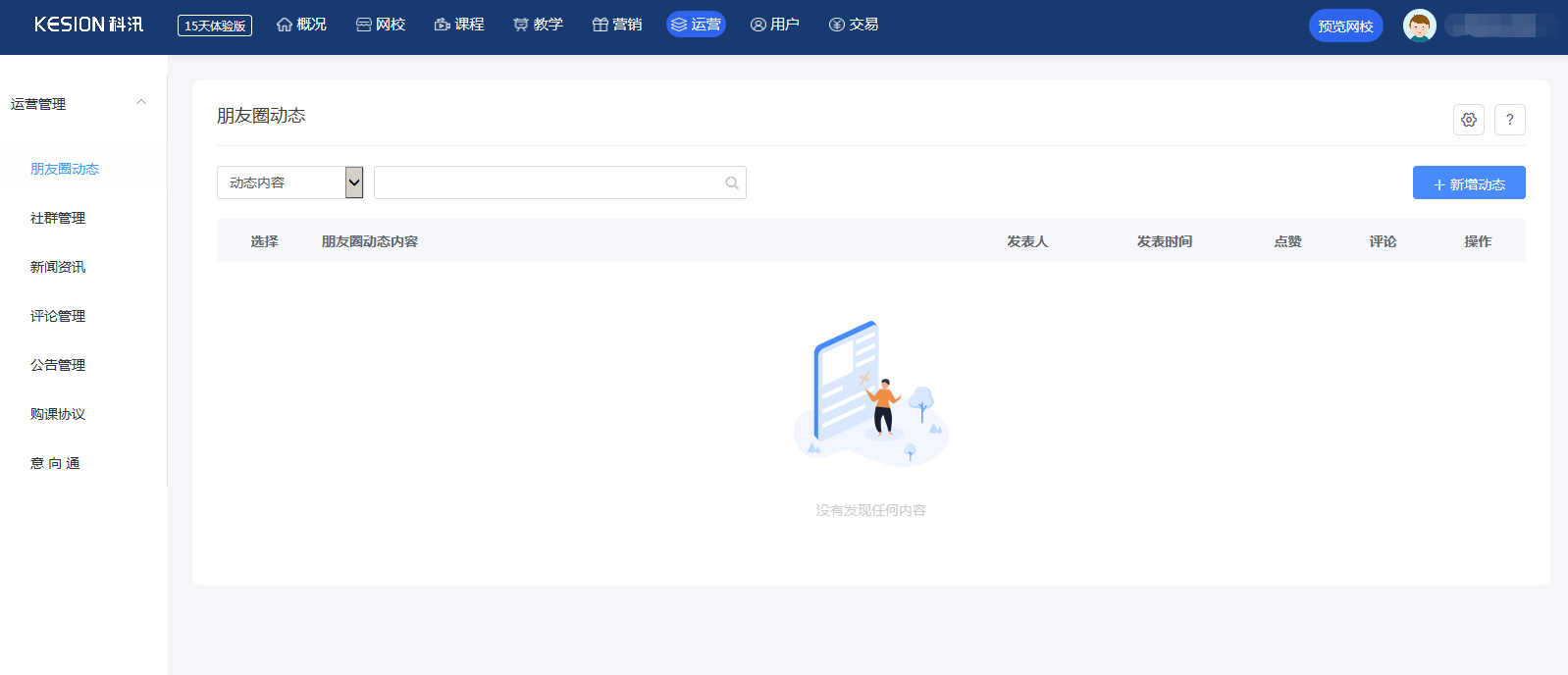Image resolution: width=1568 pixels, height=675 pixels.
Task: Click the 朋友圈动态 page title
Action: tap(261, 116)
